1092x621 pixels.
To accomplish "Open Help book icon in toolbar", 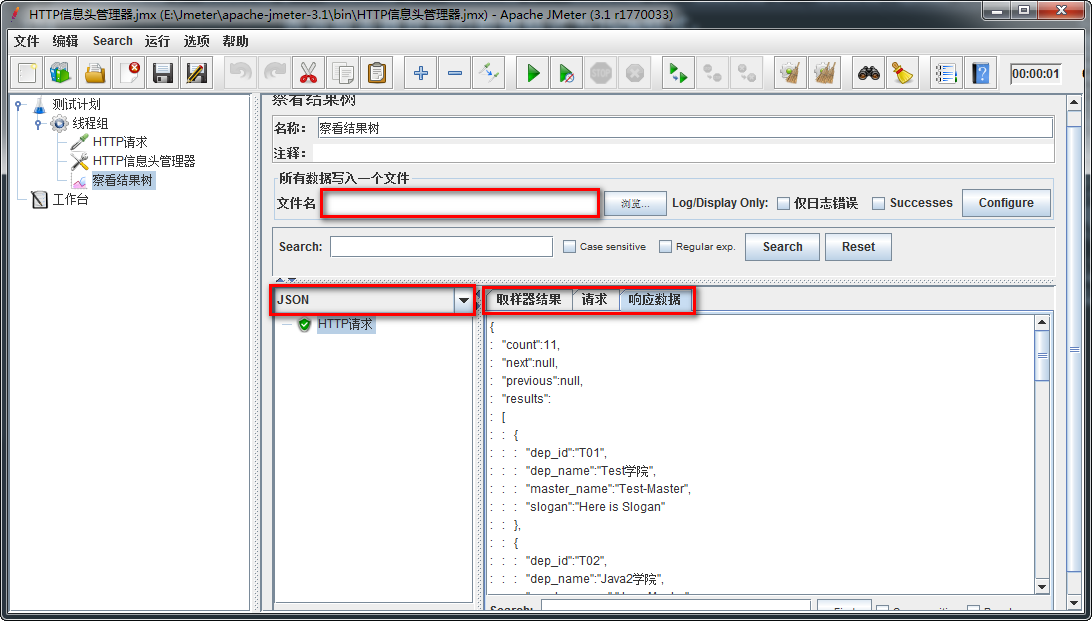I will tap(981, 72).
